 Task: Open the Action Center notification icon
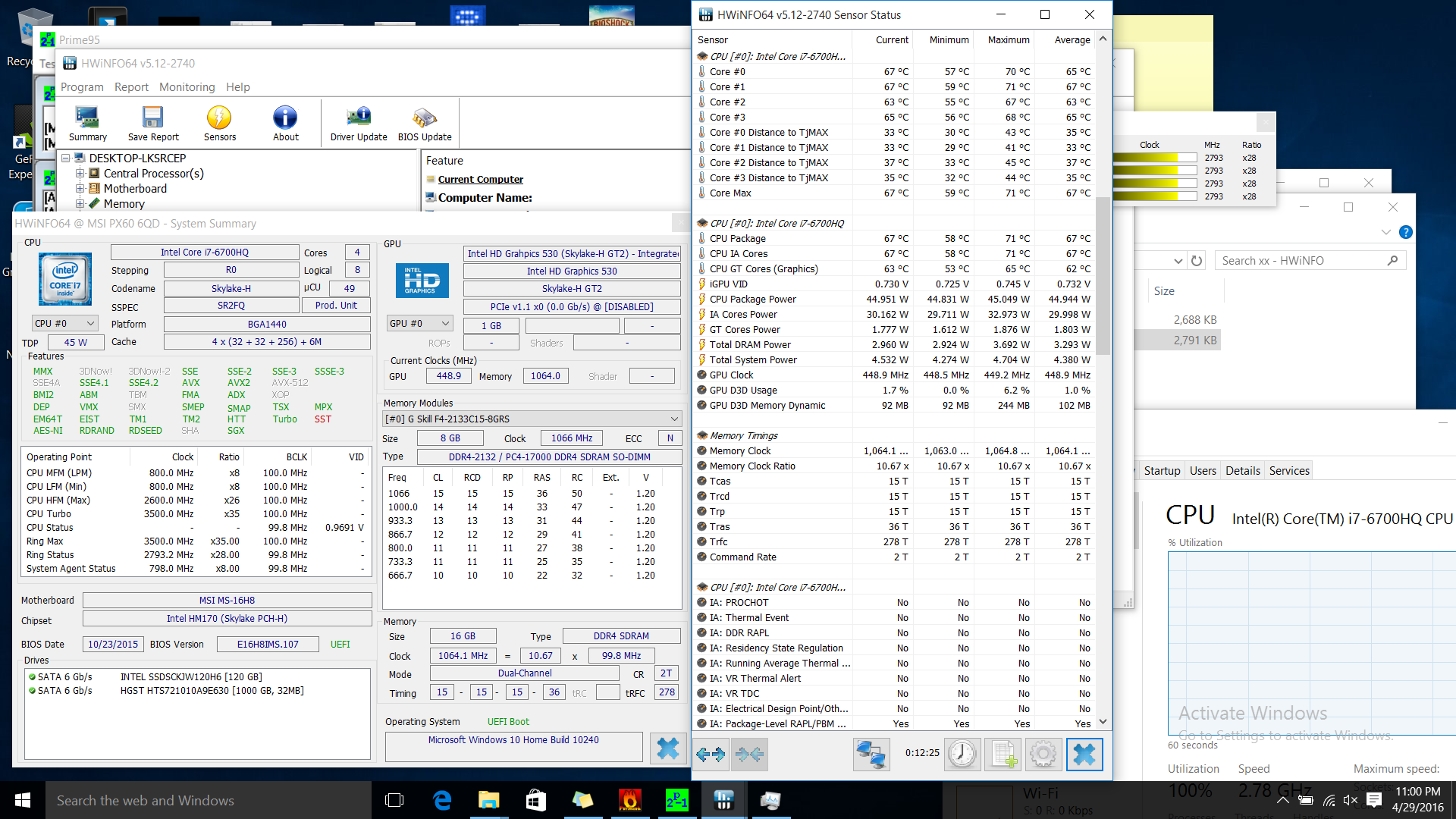coord(1374,800)
